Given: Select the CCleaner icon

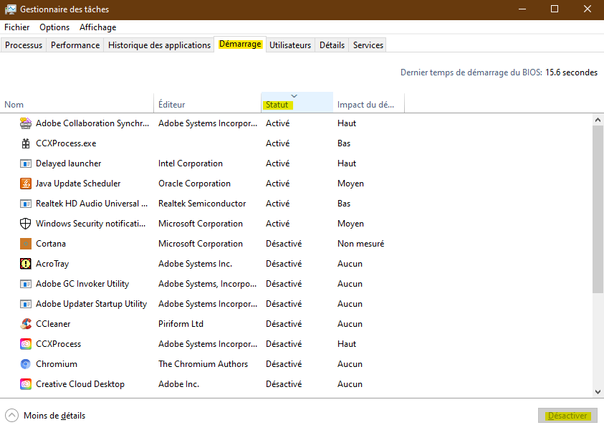Looking at the screenshot, I should (x=26, y=324).
